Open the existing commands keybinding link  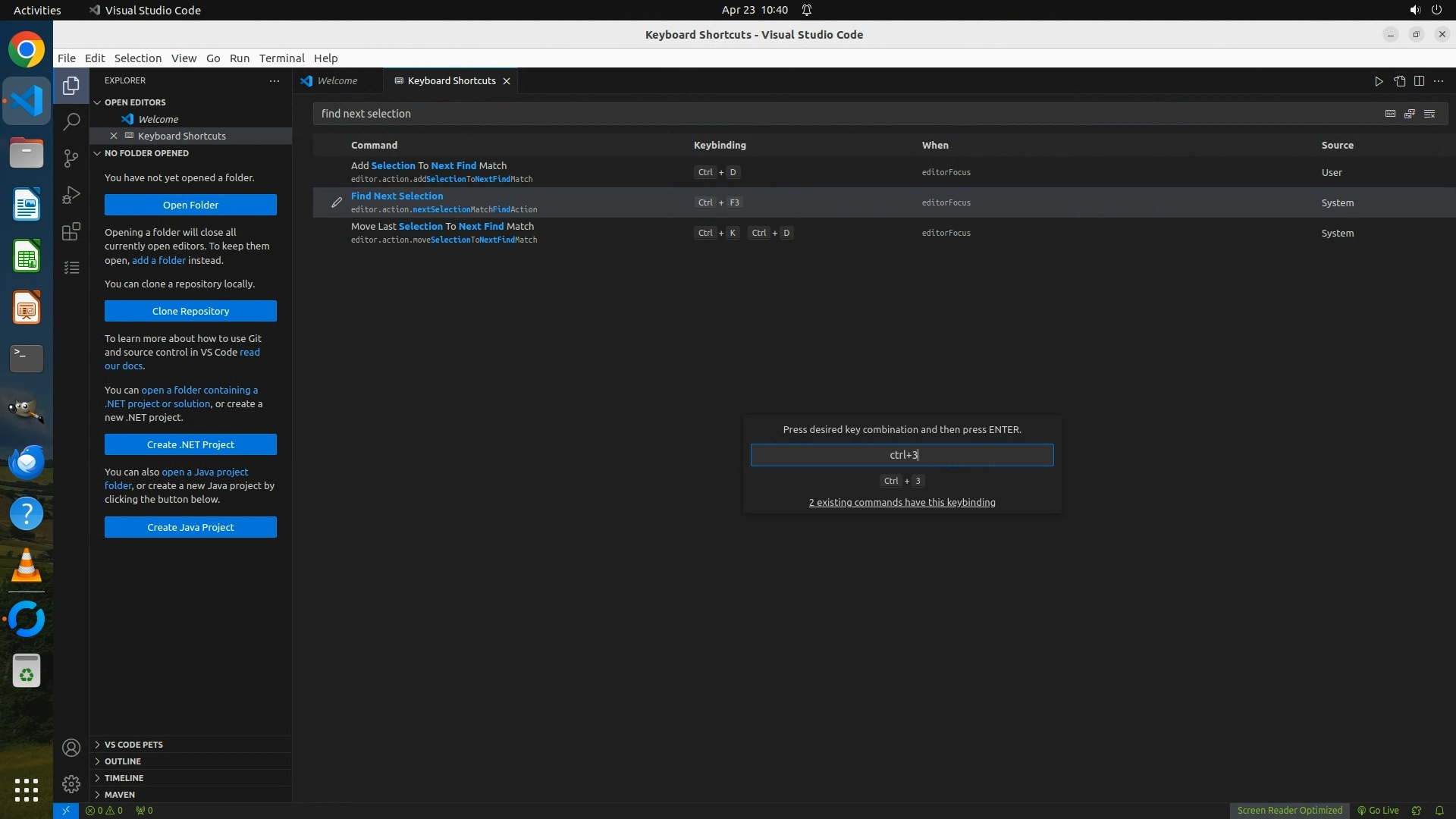point(902,502)
